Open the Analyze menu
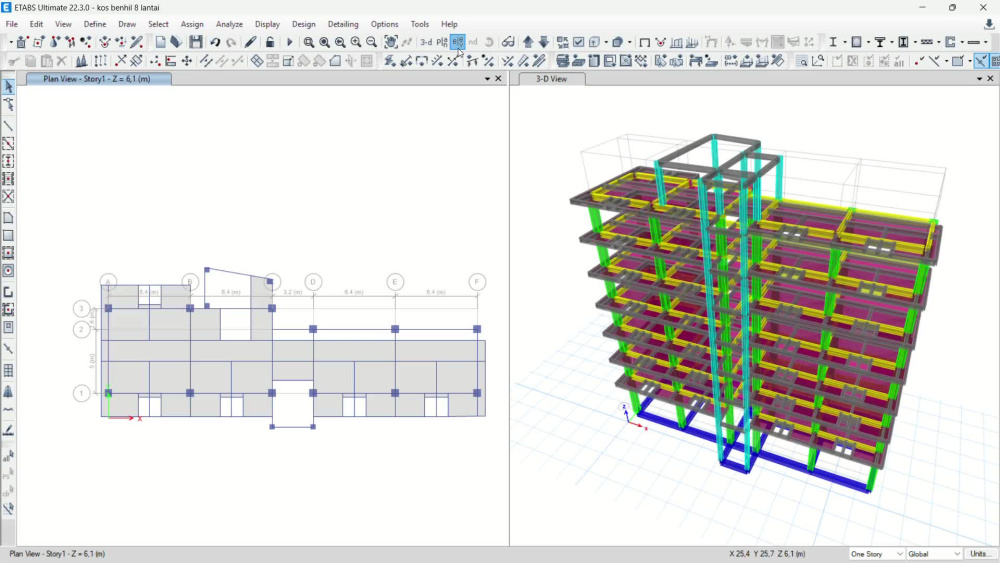This screenshot has width=1000, height=563. (229, 24)
